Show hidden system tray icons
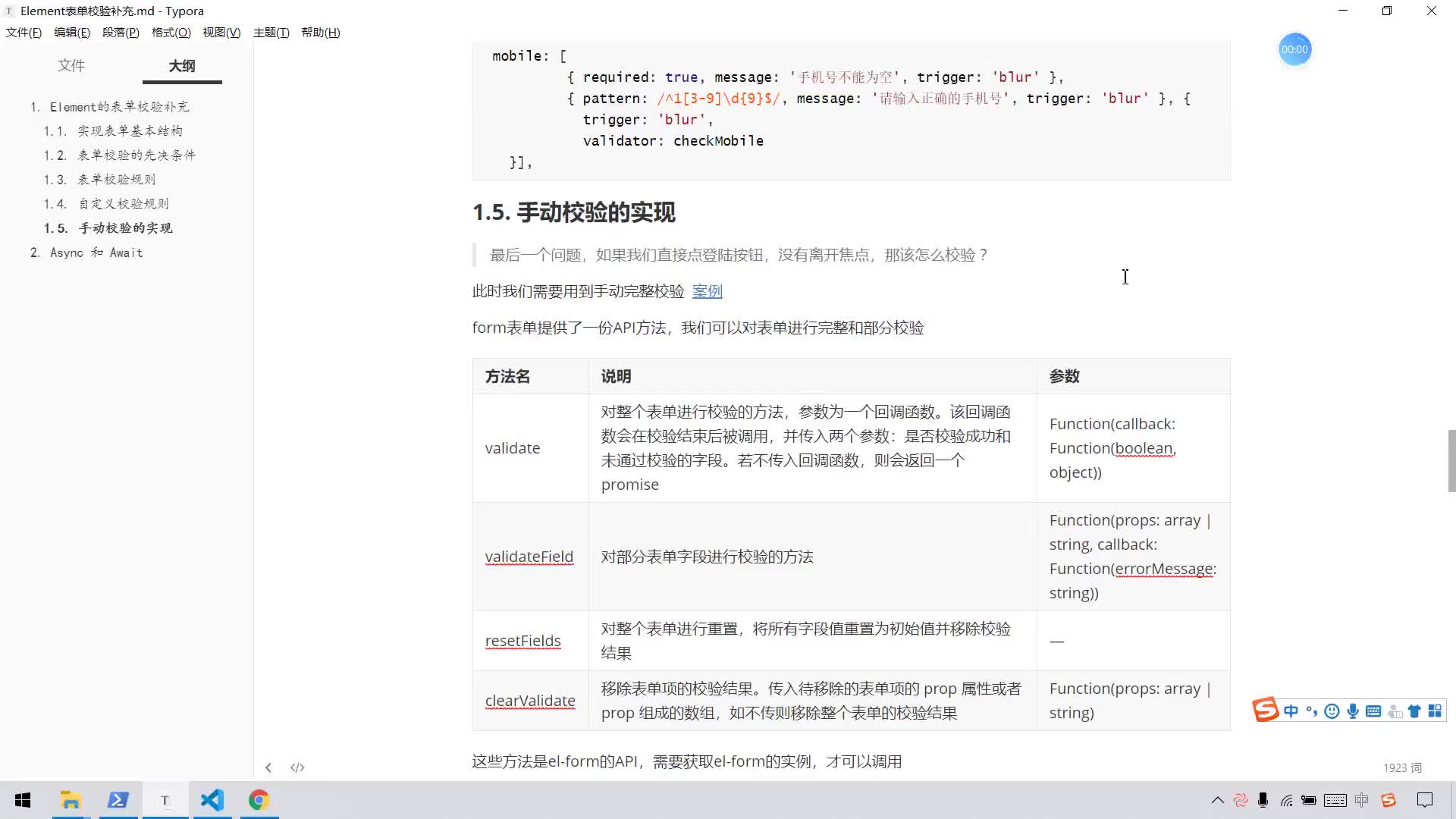 pos(1217,800)
